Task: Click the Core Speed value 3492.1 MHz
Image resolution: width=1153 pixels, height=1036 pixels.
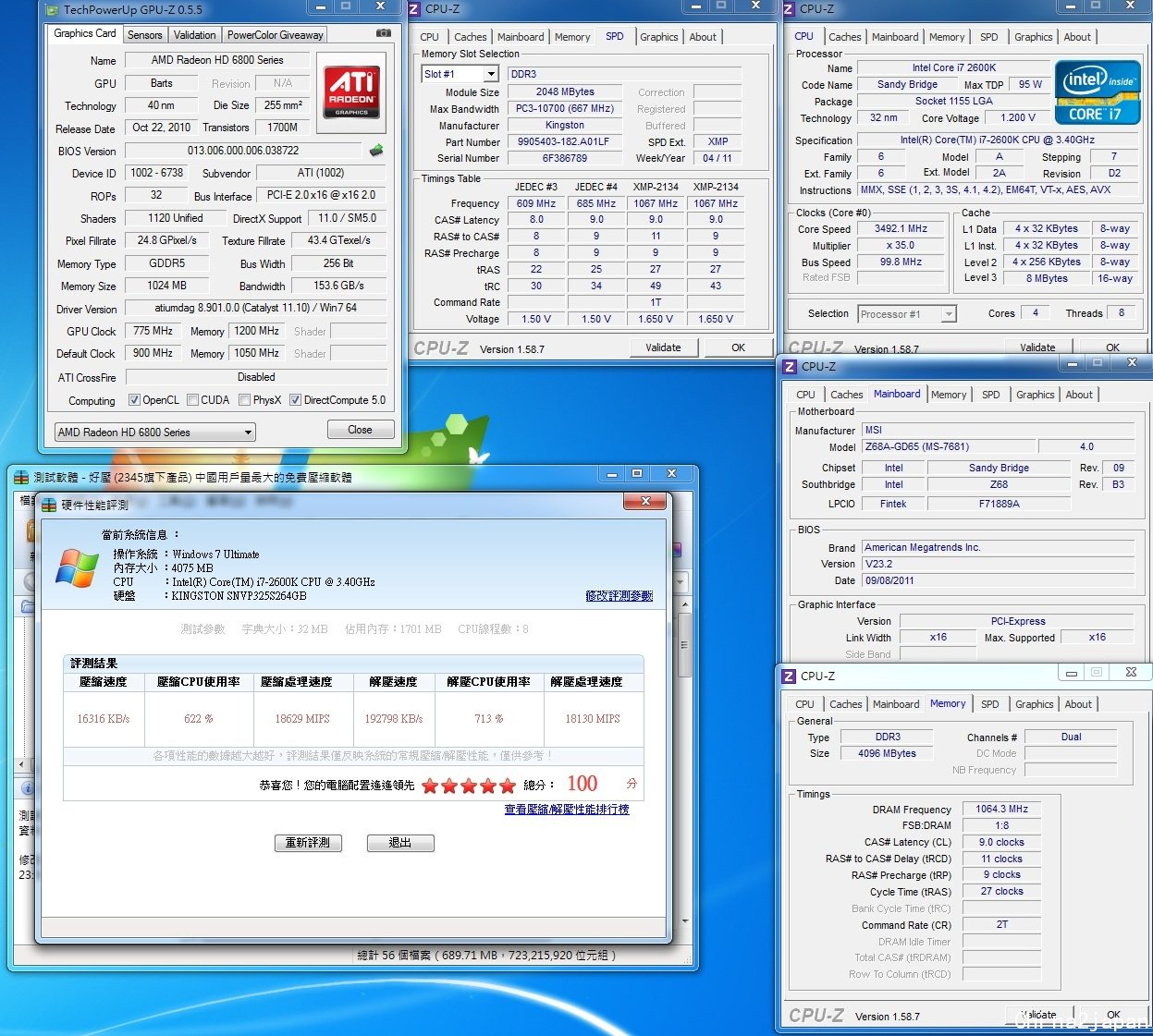Action: click(901, 228)
